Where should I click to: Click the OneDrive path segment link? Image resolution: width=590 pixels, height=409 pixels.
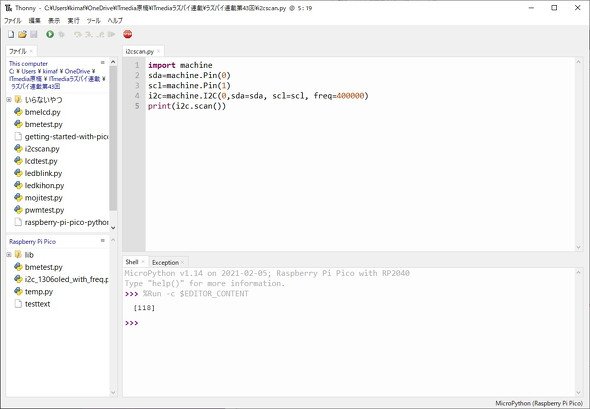pos(77,71)
